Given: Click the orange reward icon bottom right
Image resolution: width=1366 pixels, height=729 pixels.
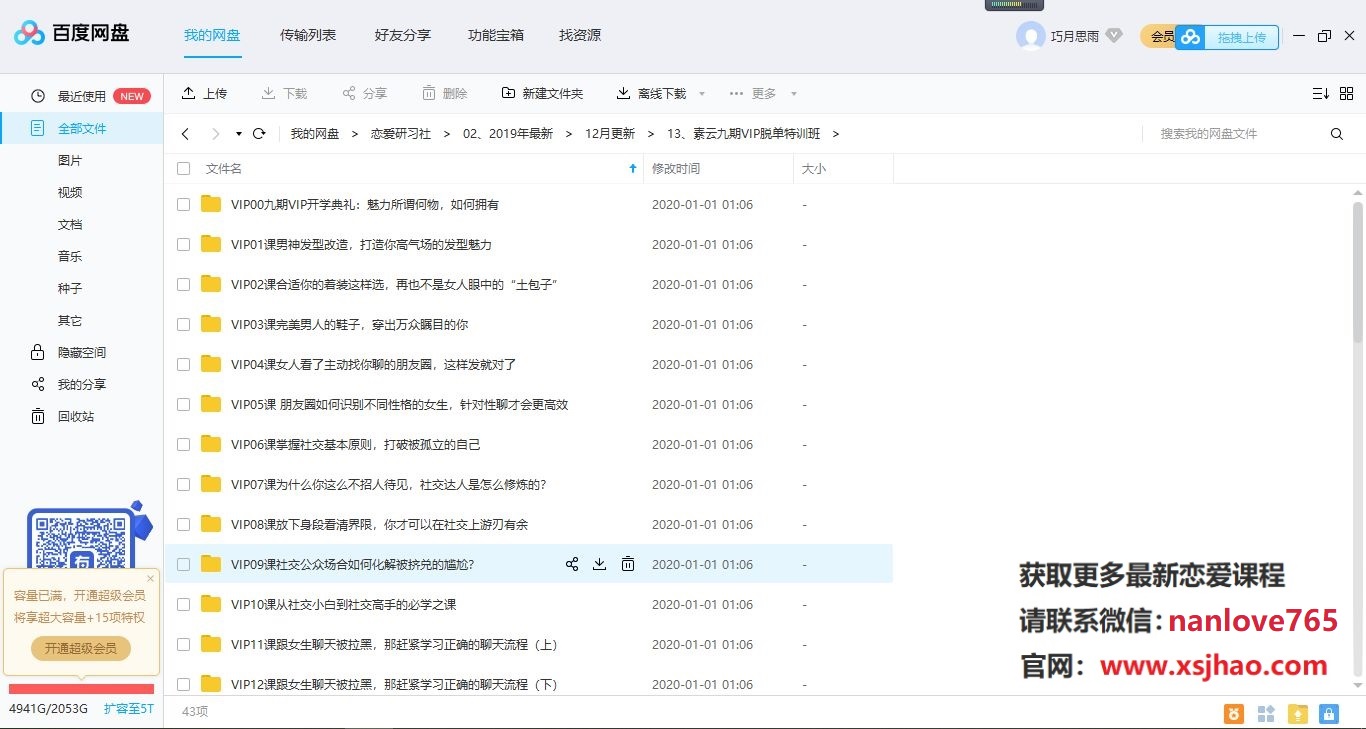Looking at the screenshot, I should coord(1233,713).
